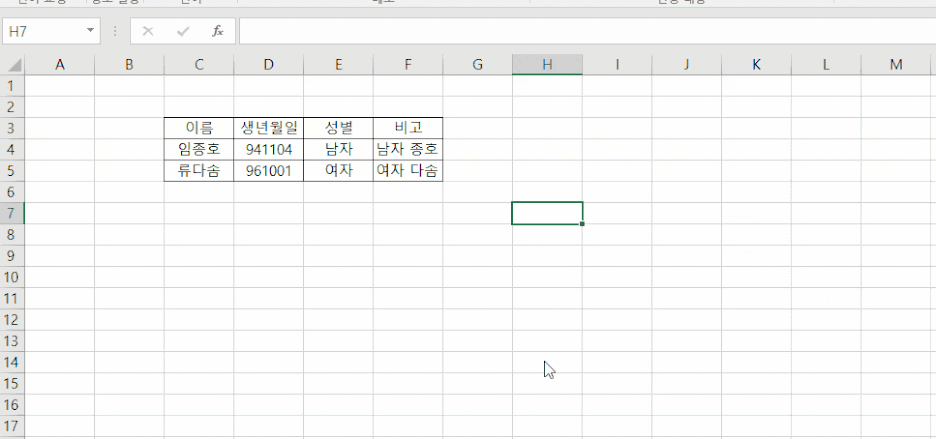The width and height of the screenshot is (936, 439).
Task: Select column B header
Action: tap(129, 65)
